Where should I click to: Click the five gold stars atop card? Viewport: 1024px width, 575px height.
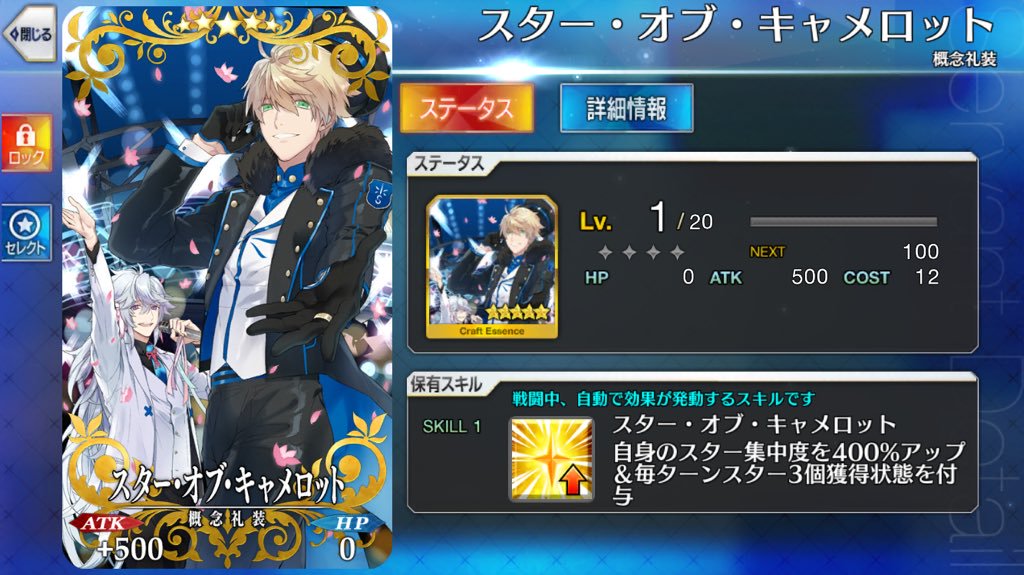pyautogui.click(x=227, y=25)
